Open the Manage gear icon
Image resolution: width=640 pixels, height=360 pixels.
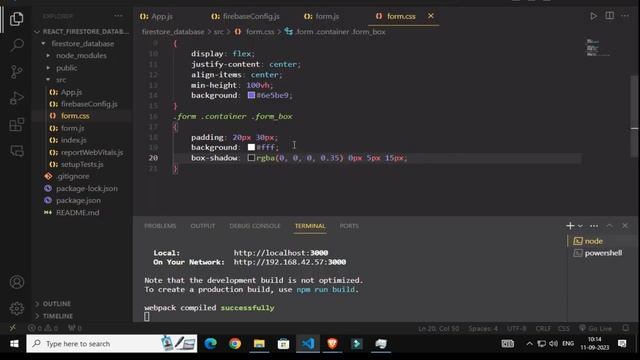tap(17, 308)
